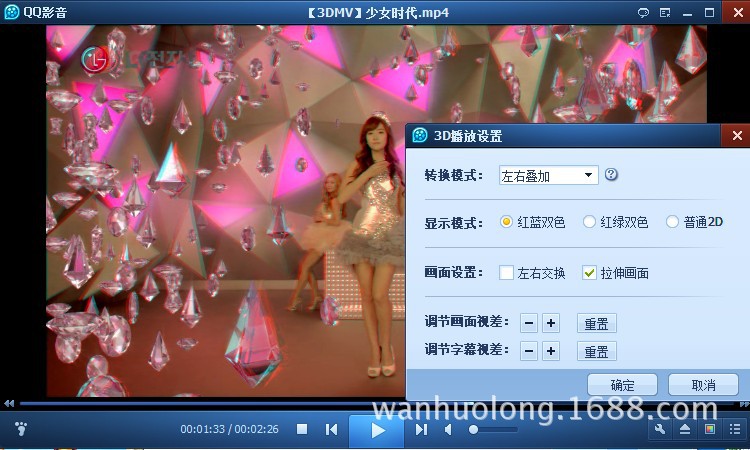Enable the 左右交换 checkbox
This screenshot has height=450, width=750.
(506, 273)
